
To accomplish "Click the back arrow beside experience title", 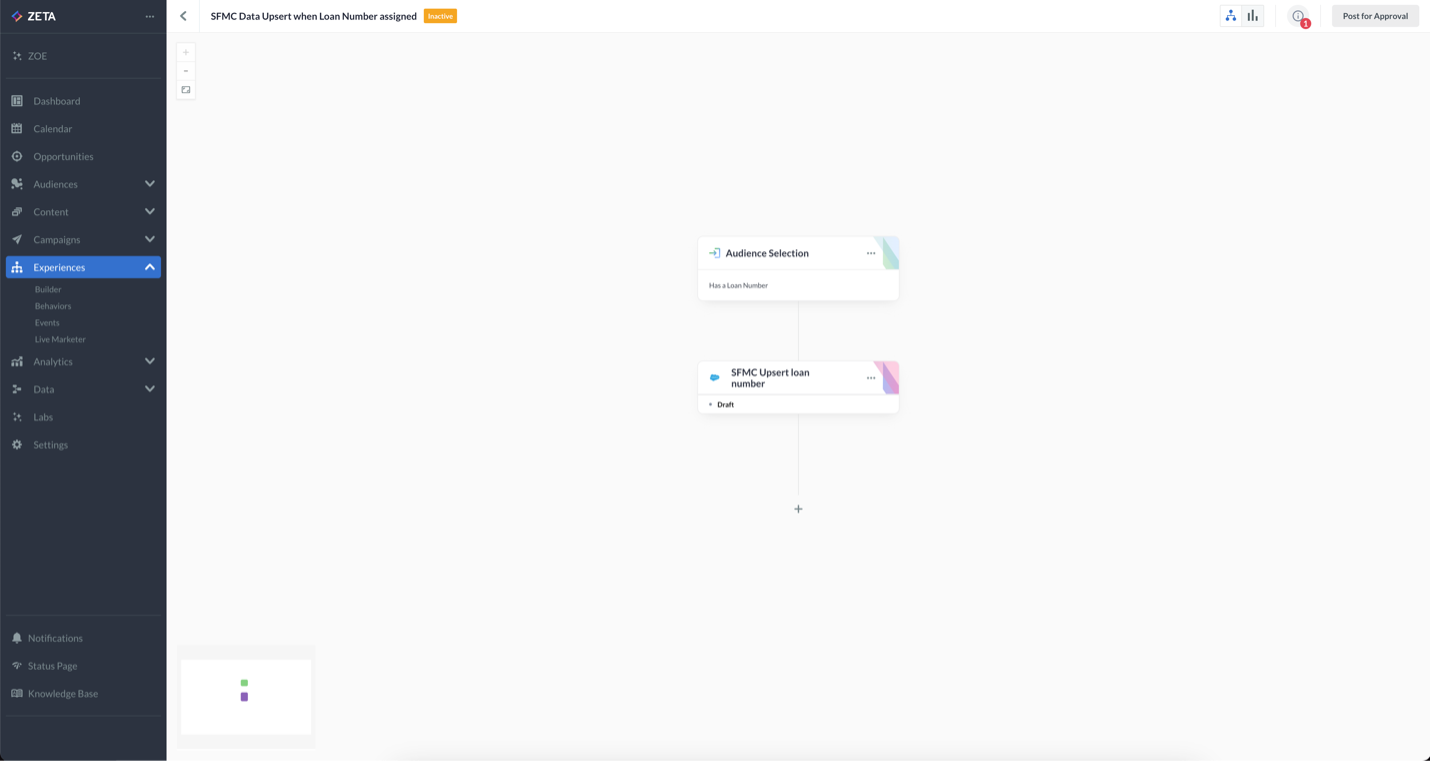I will point(183,16).
